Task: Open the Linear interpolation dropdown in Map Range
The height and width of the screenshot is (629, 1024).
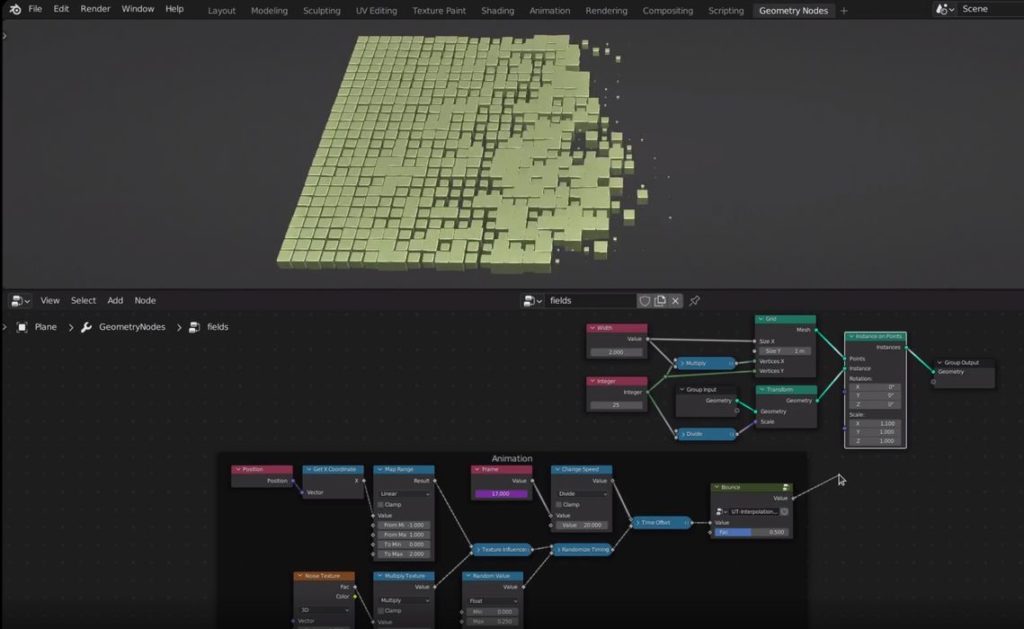Action: point(403,493)
